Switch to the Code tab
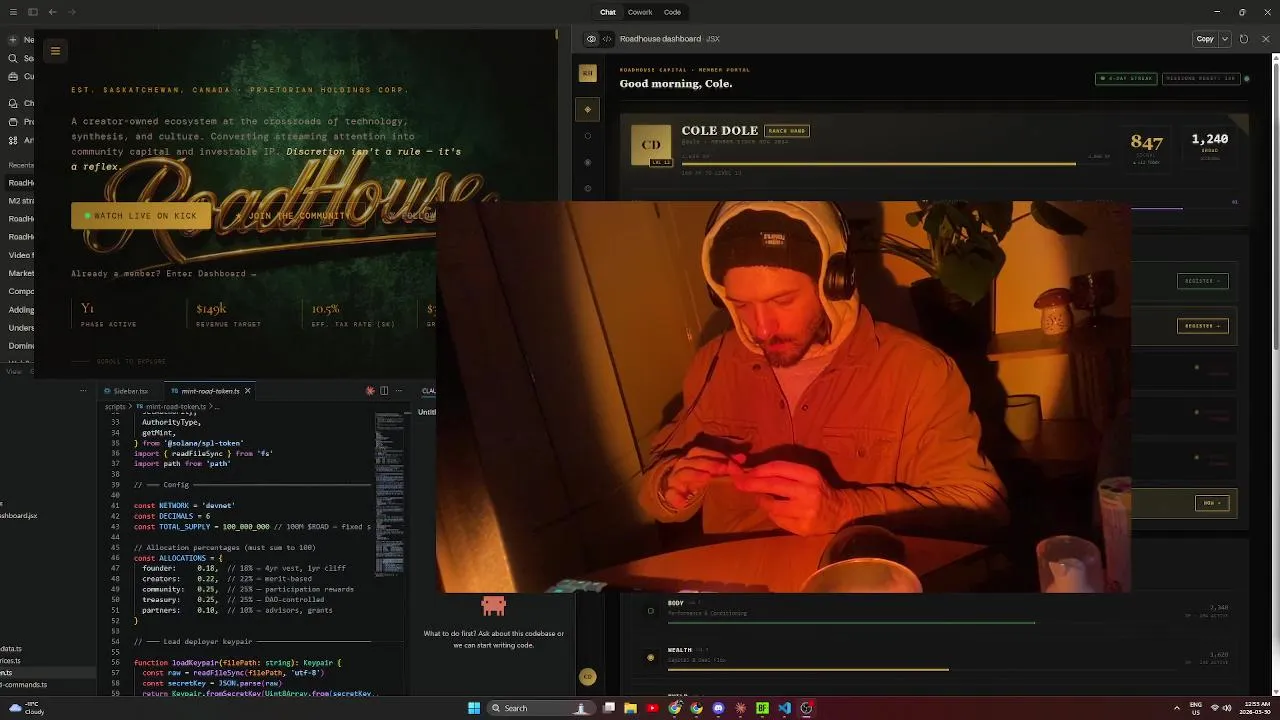The height and width of the screenshot is (720, 1280). (672, 12)
